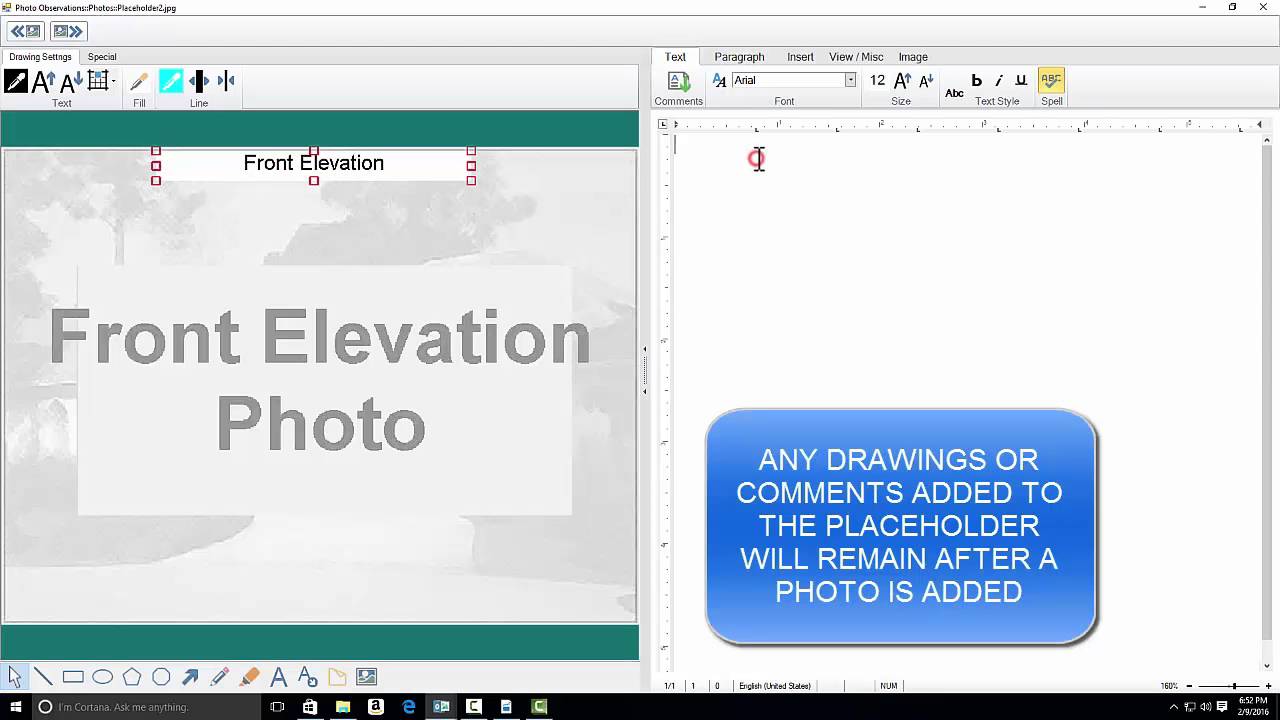1280x720 pixels.
Task: Increase the line thickness
Action: [199, 82]
